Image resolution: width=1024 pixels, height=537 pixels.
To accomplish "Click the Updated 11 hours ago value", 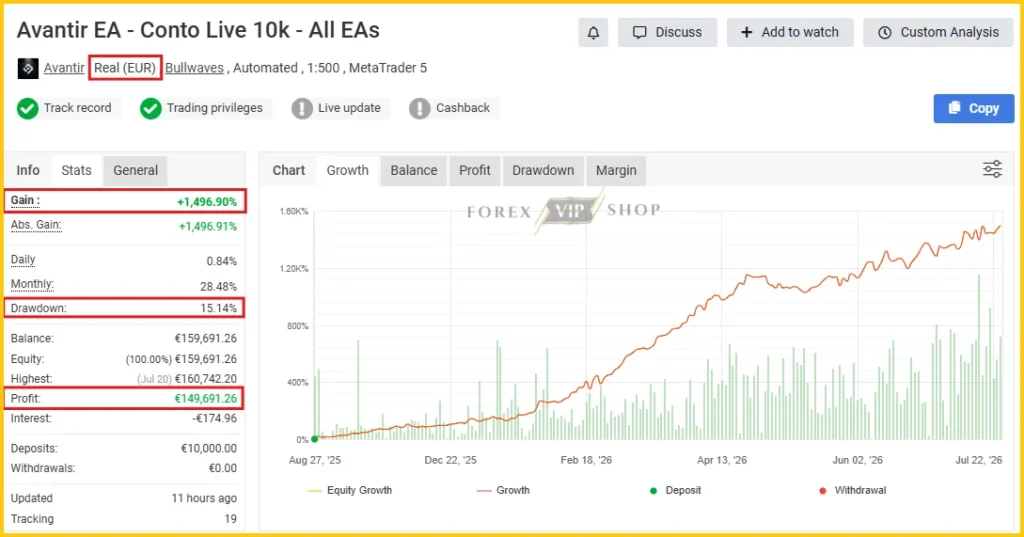I will point(204,498).
